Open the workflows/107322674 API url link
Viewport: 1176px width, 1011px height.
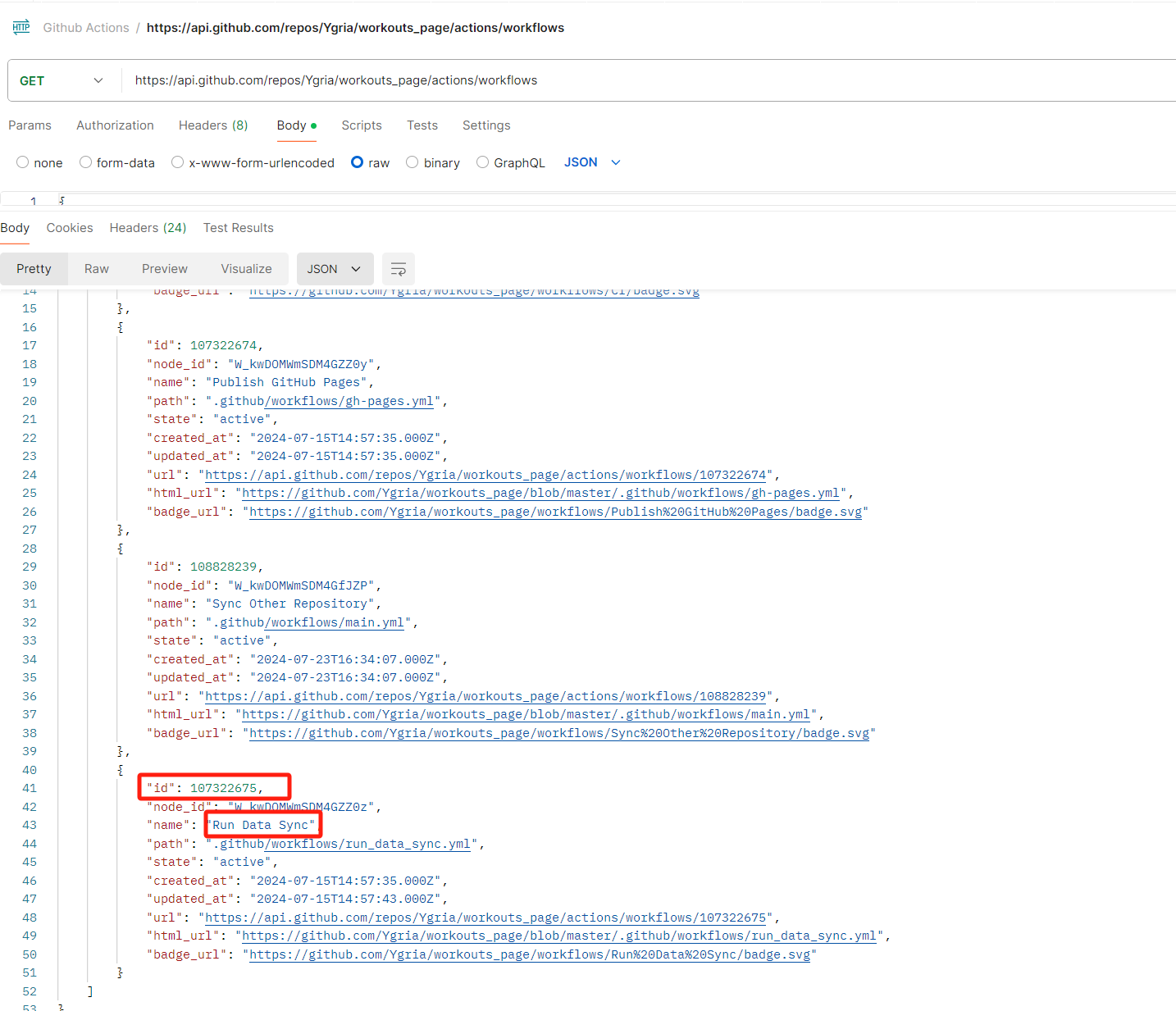click(x=485, y=475)
